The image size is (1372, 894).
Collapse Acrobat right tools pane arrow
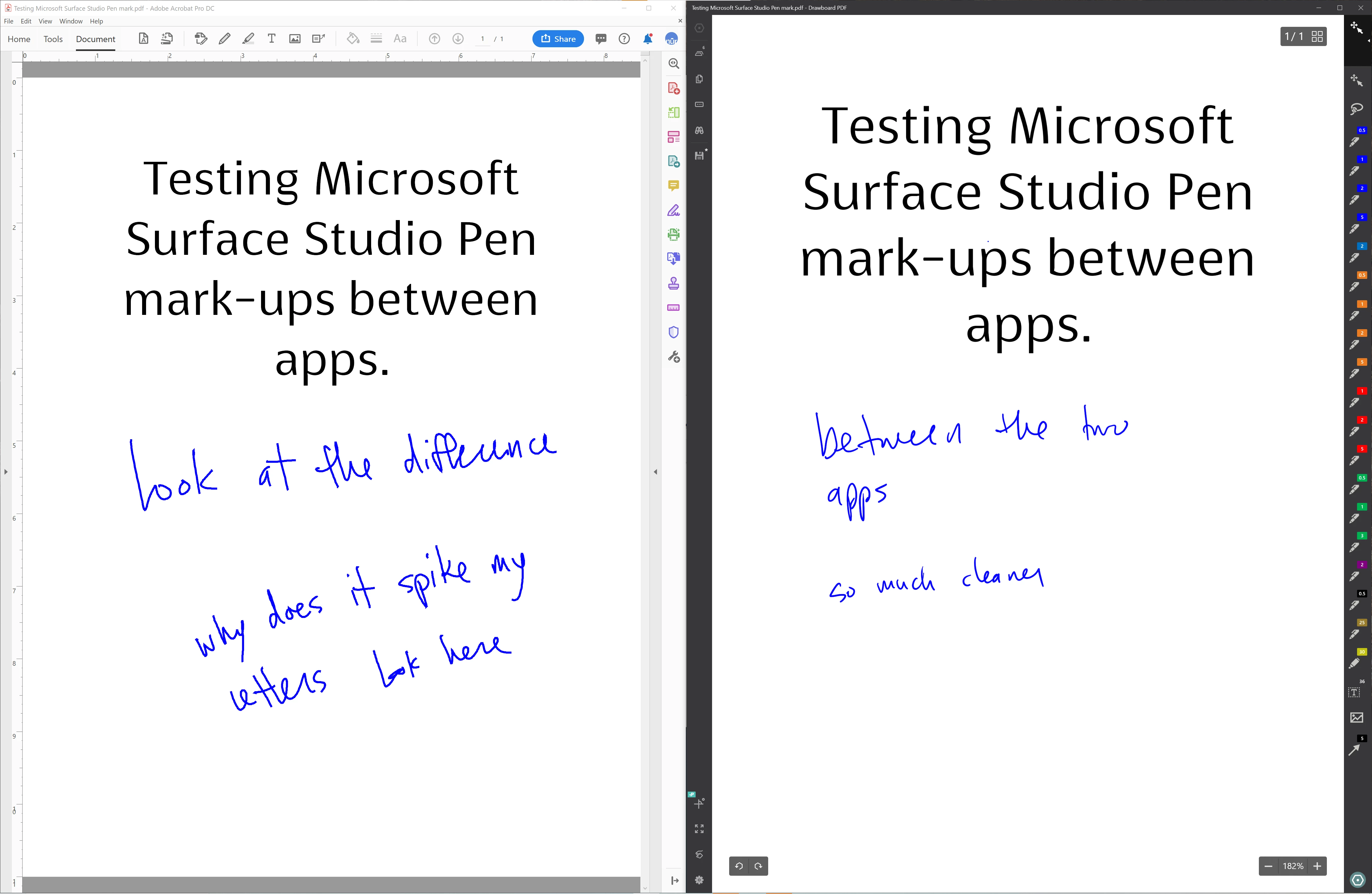point(655,472)
